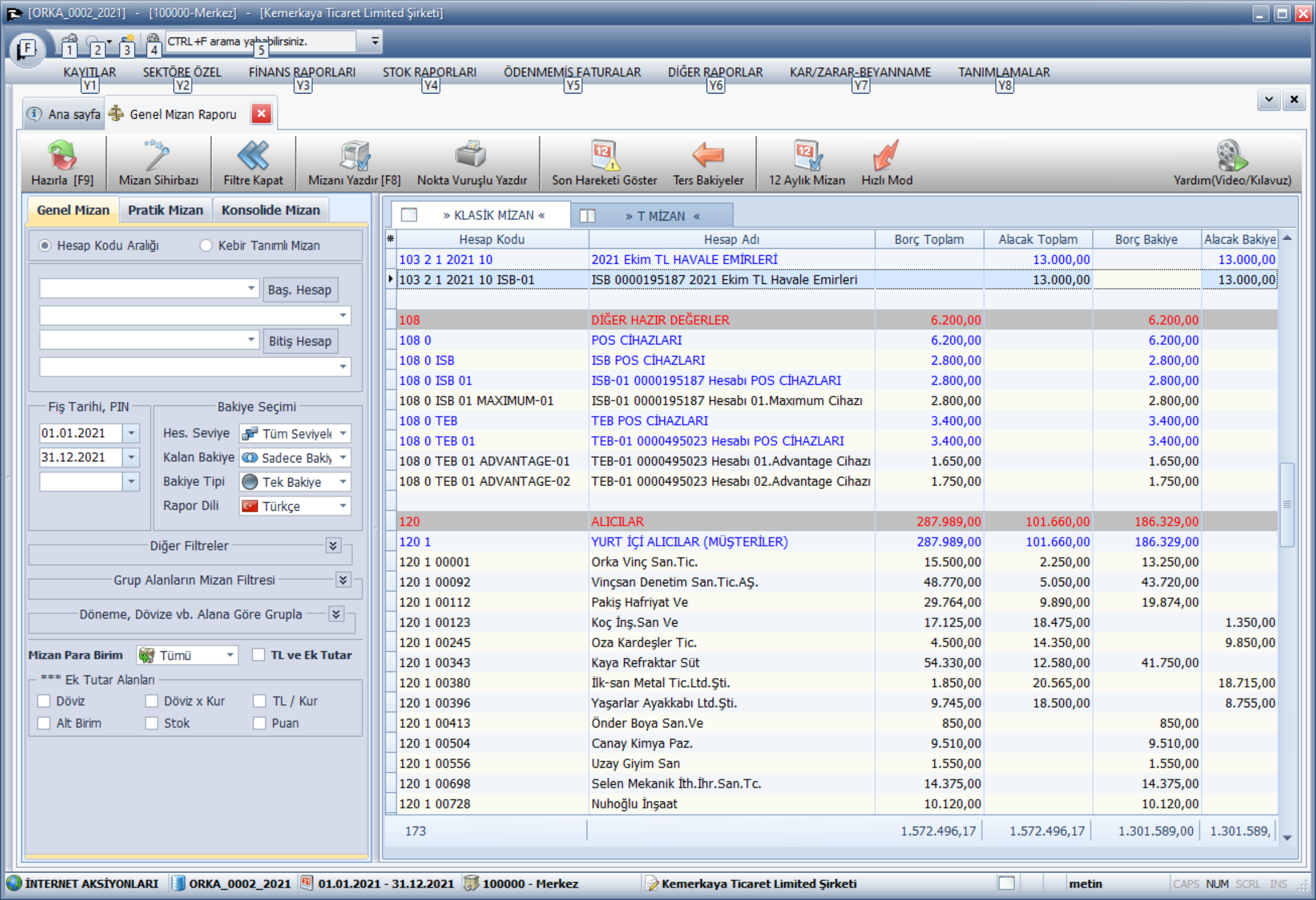Select Hesap Kodu Aralığı radio button

(x=45, y=245)
